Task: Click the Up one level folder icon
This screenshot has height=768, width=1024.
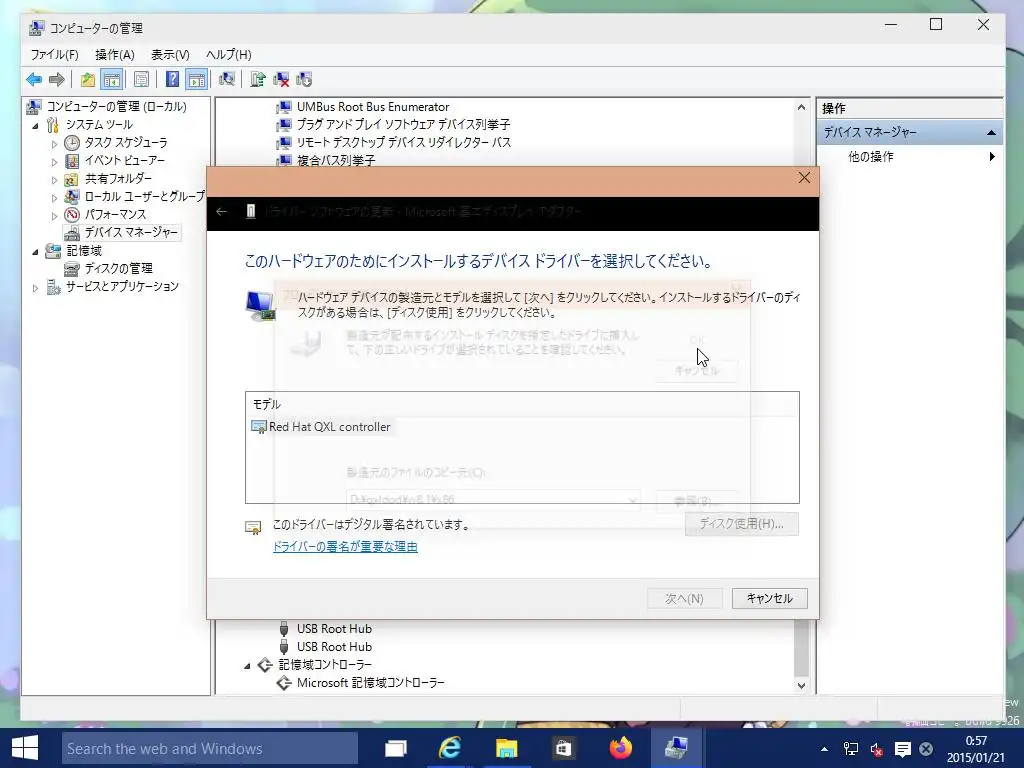Action: click(x=88, y=80)
